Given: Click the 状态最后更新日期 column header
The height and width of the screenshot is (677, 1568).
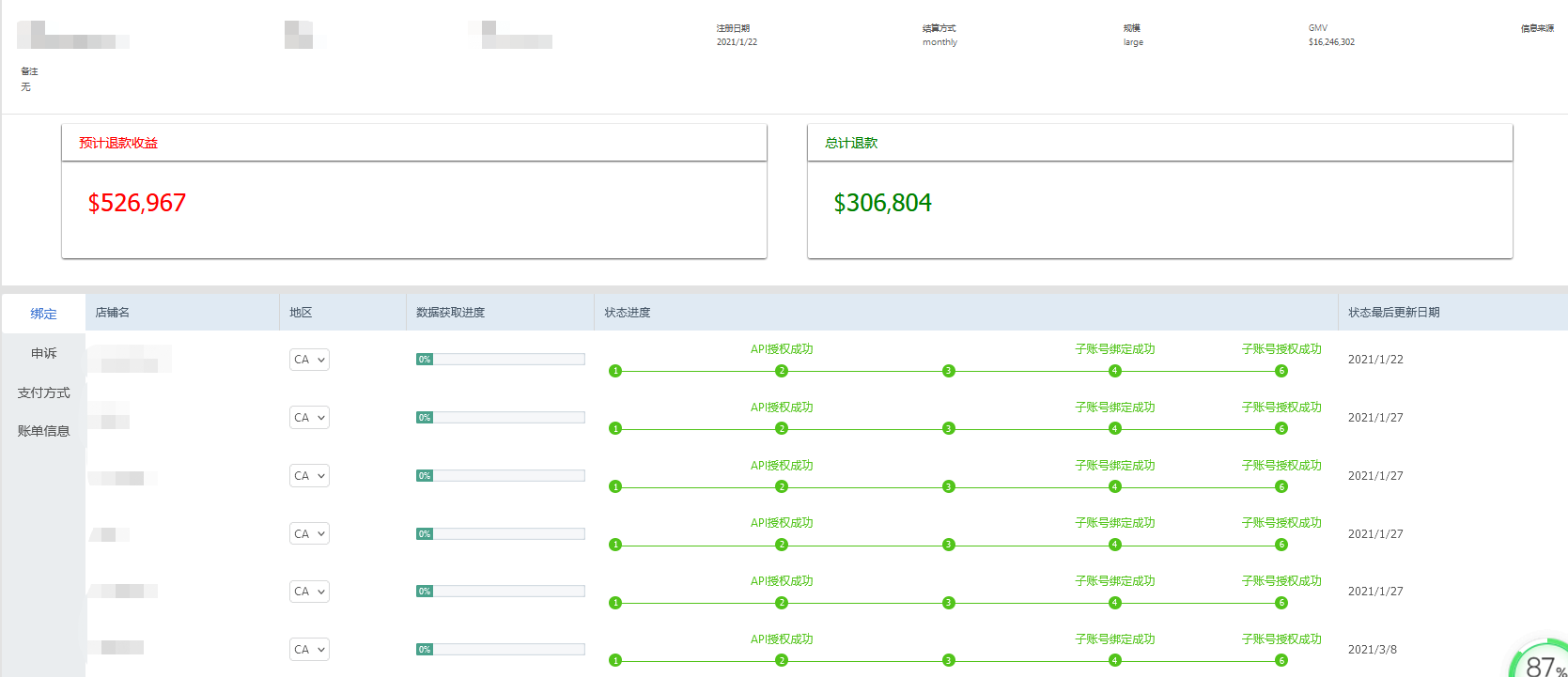Looking at the screenshot, I should tap(1393, 313).
